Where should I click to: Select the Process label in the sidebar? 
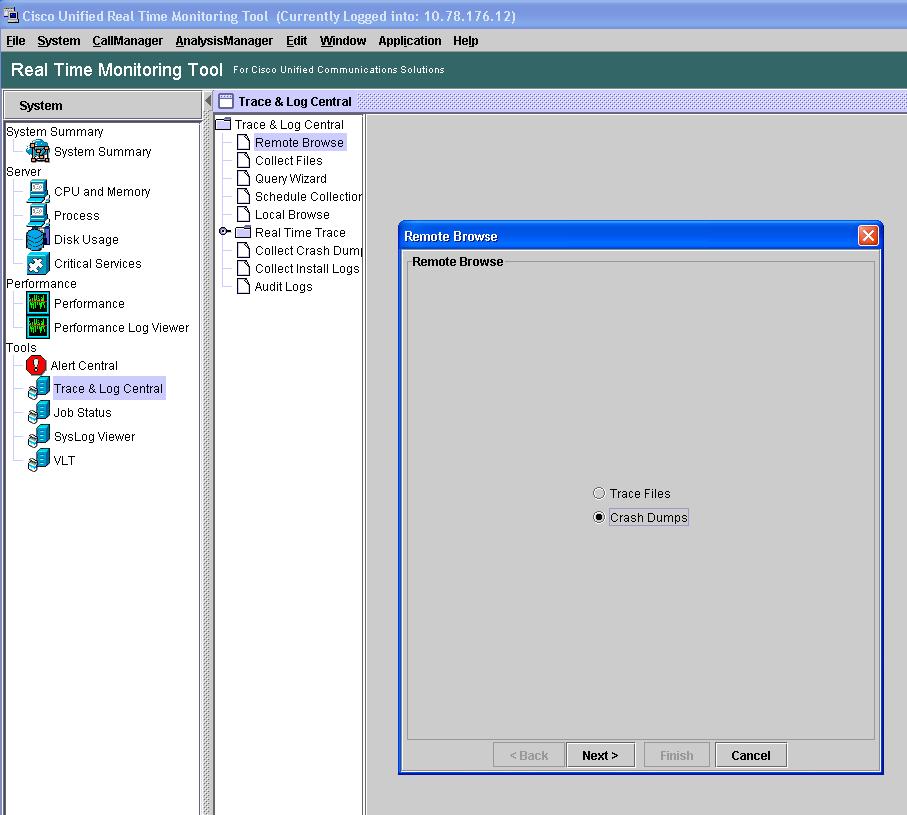point(76,216)
